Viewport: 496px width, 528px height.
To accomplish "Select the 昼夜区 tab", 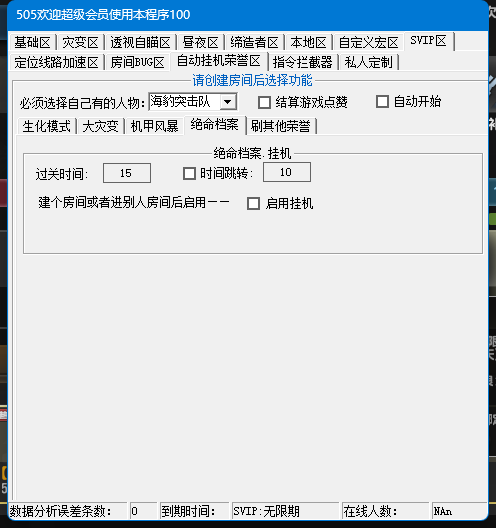I will [200, 43].
